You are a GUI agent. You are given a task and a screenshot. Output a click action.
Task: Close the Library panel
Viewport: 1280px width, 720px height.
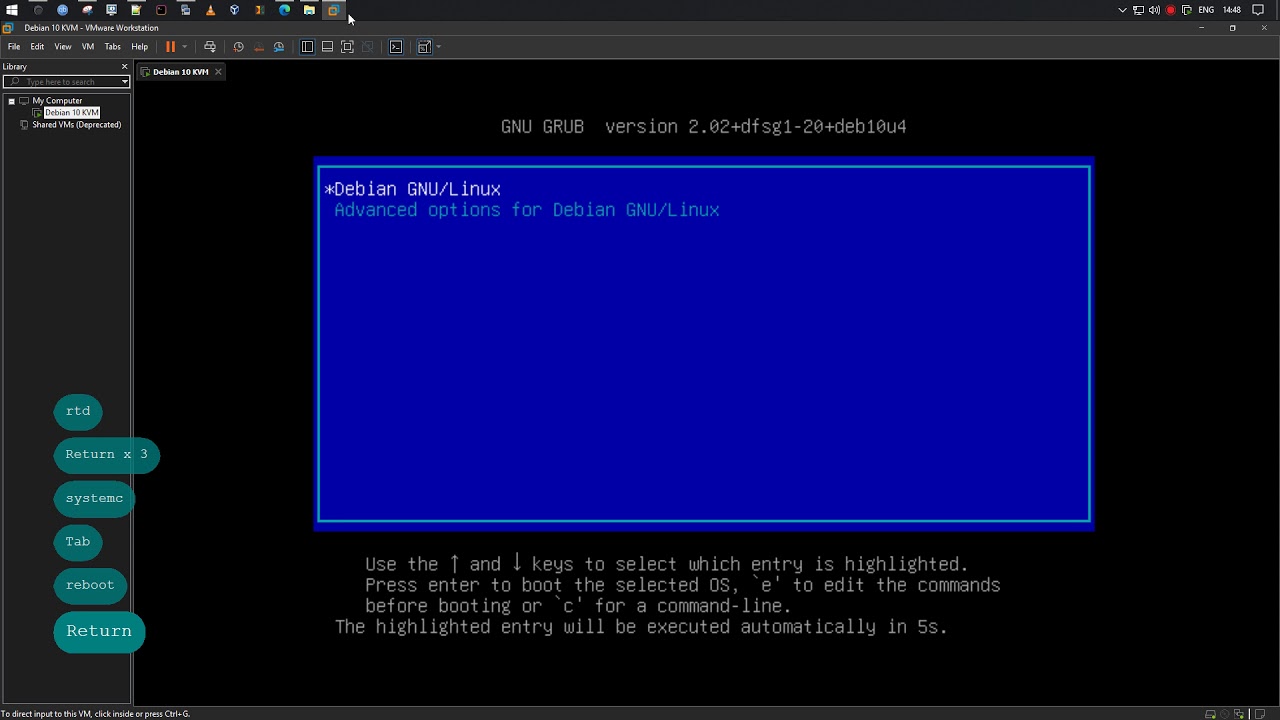click(x=124, y=67)
